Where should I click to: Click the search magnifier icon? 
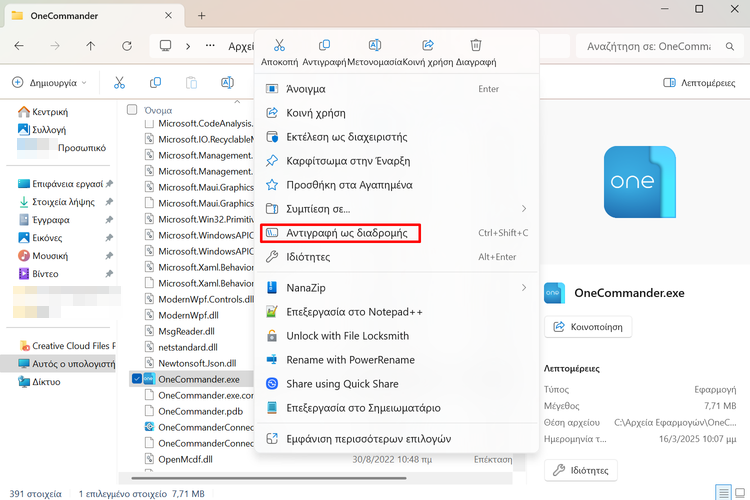(729, 46)
